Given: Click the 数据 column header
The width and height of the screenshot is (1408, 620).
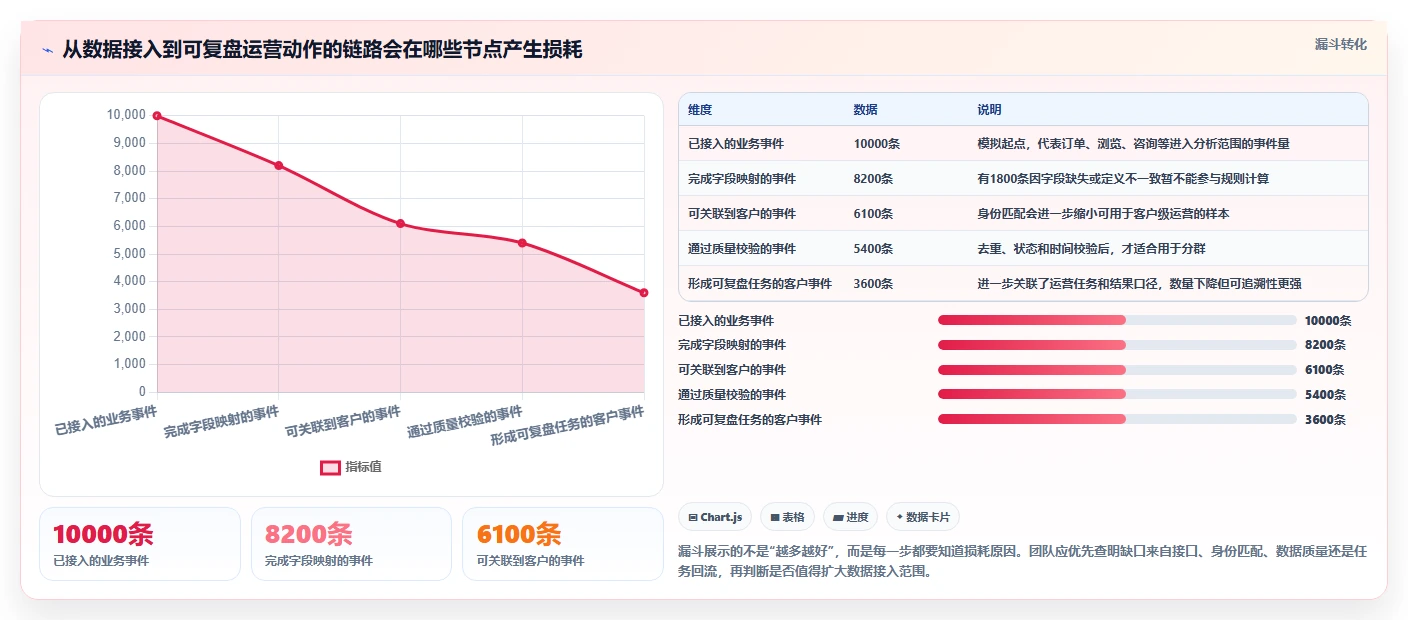Looking at the screenshot, I should click(x=865, y=110).
